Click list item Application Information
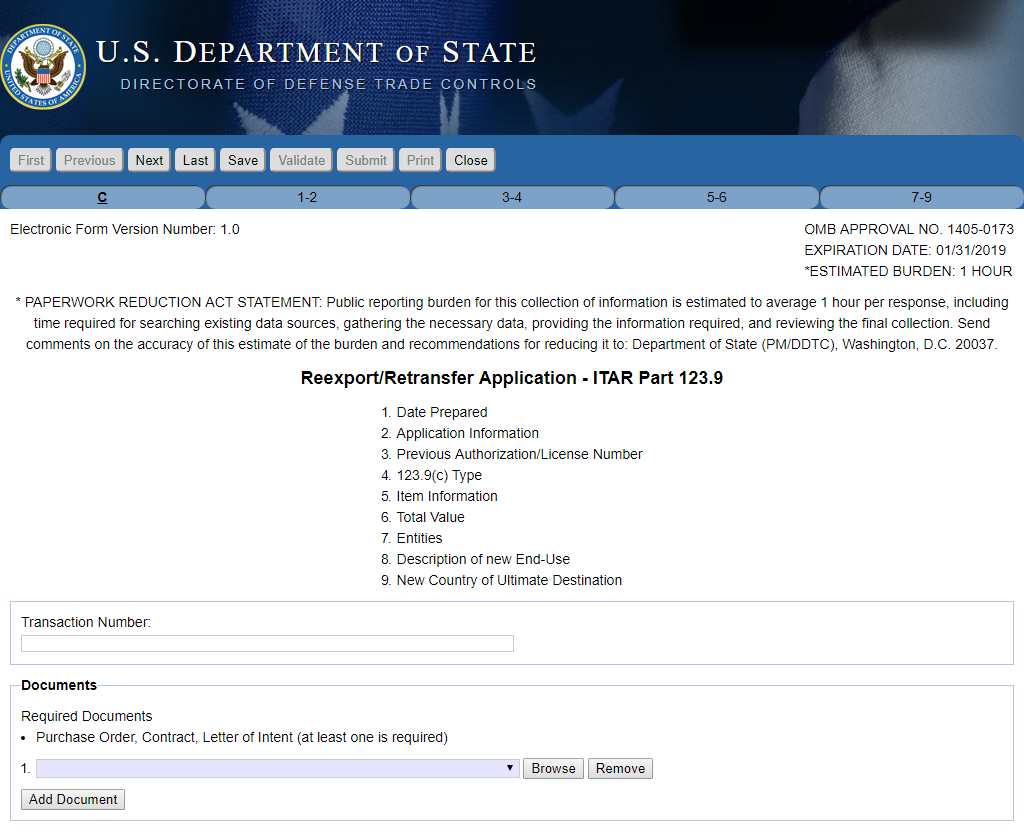This screenshot has width=1024, height=838. pyautogui.click(x=468, y=433)
